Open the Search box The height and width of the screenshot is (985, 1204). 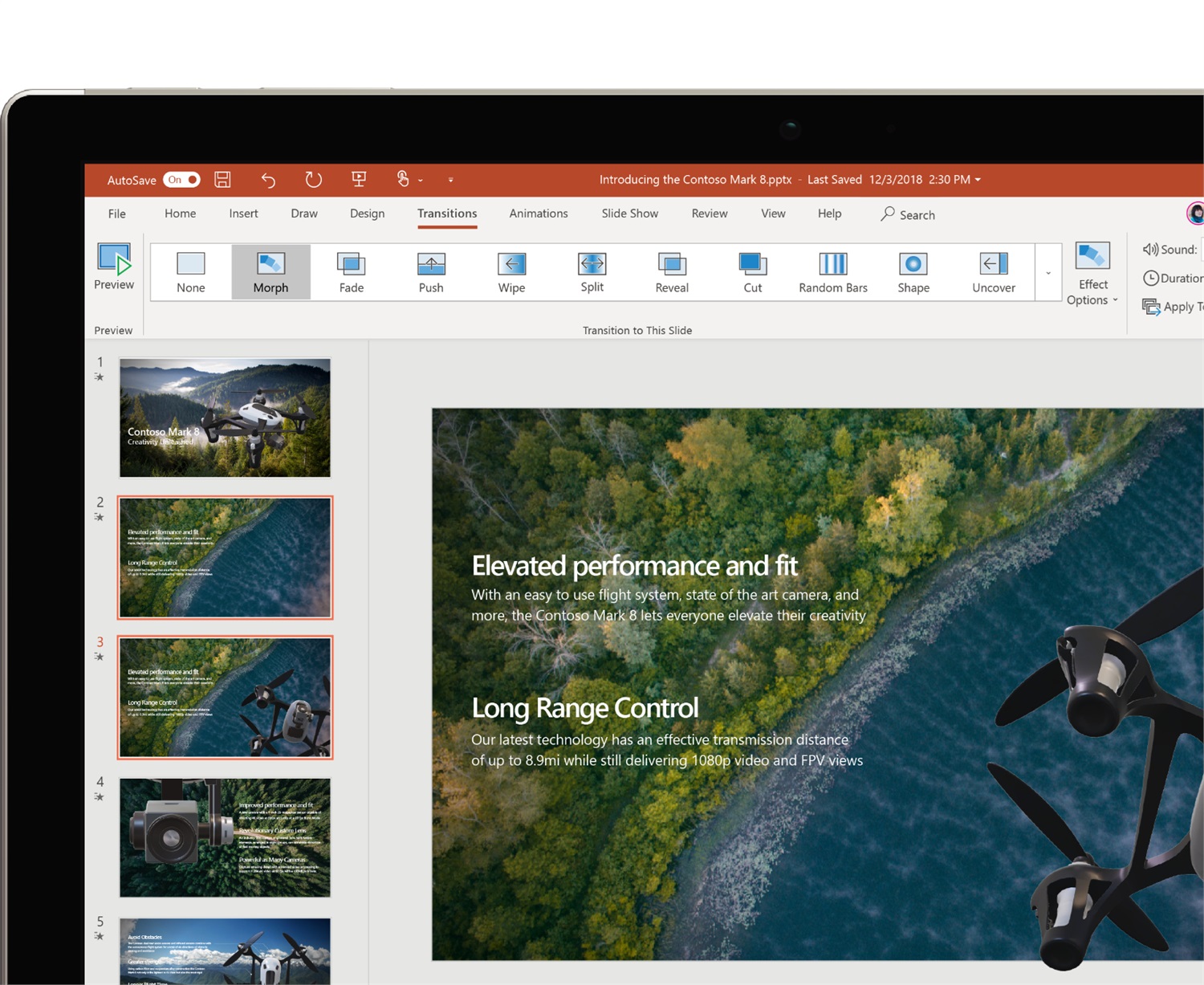(908, 214)
